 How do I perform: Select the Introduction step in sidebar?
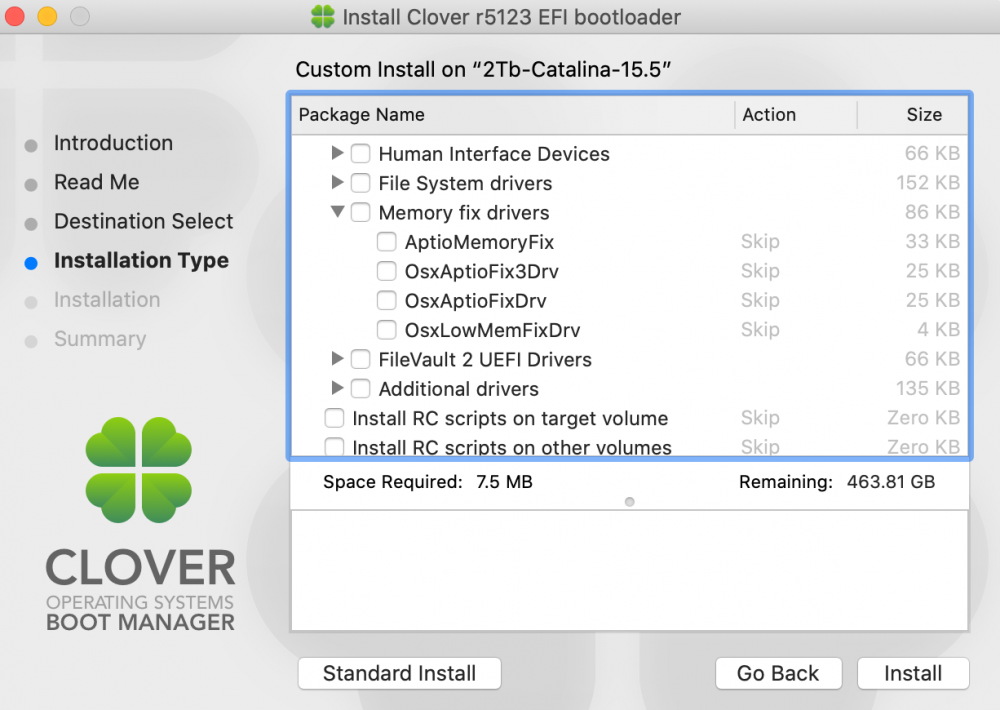pyautogui.click(x=114, y=143)
